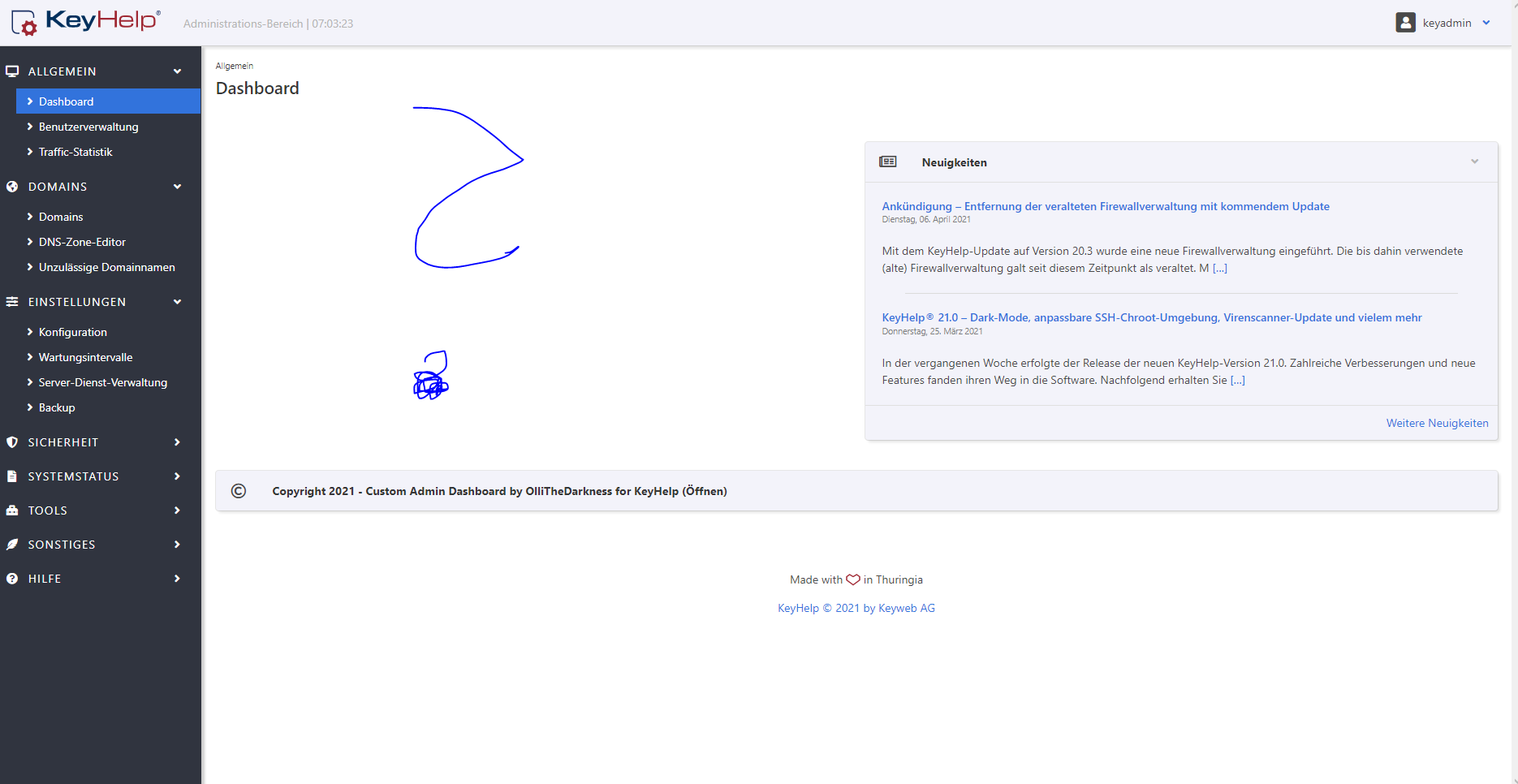
Task: Click the Tools toolbox icon
Action: pos(12,510)
